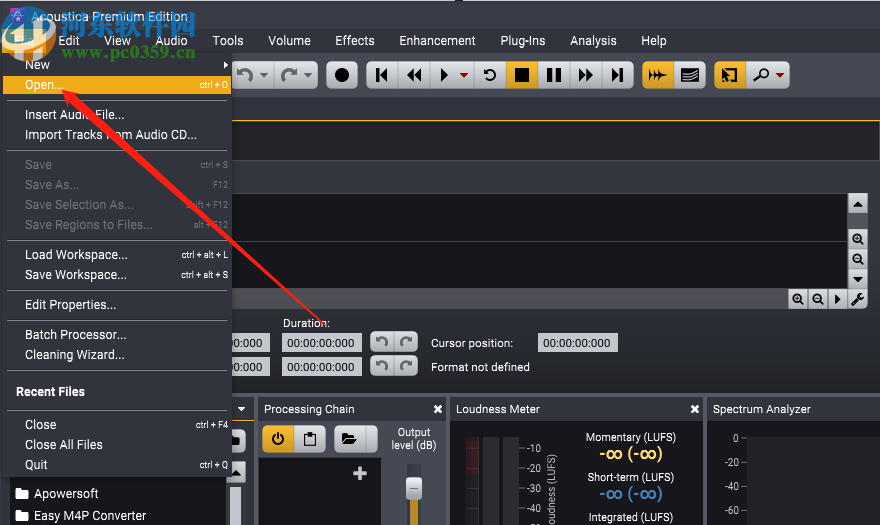Add effect with plus icon in chain

click(360, 473)
